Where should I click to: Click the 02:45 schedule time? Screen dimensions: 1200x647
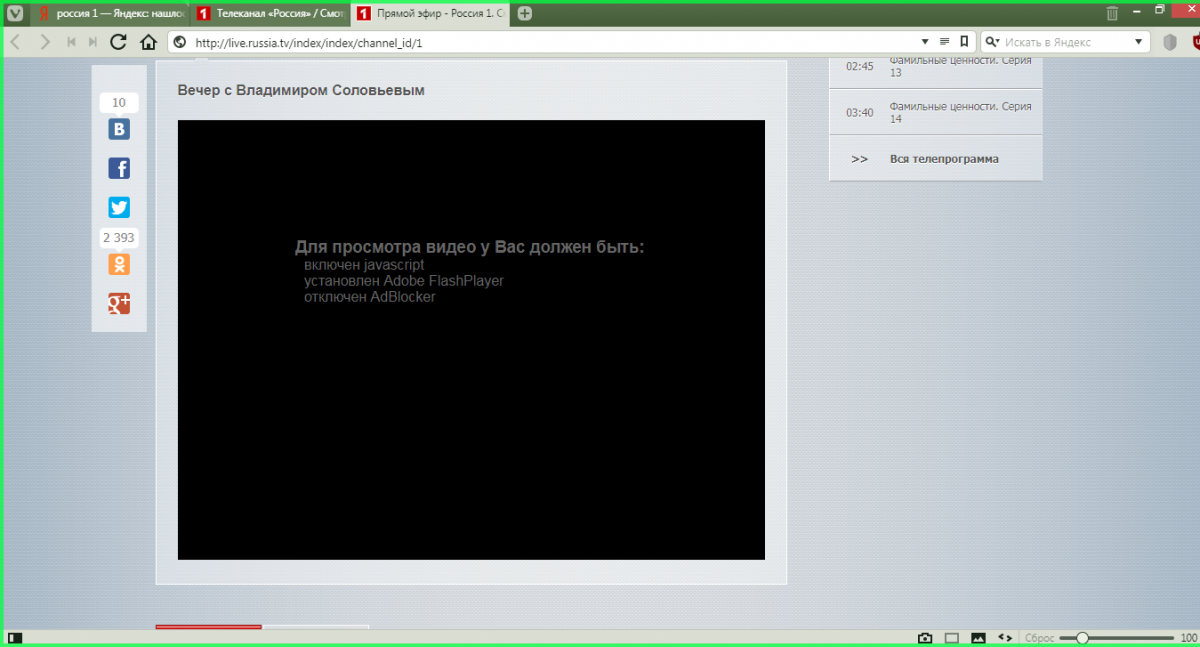(x=859, y=67)
